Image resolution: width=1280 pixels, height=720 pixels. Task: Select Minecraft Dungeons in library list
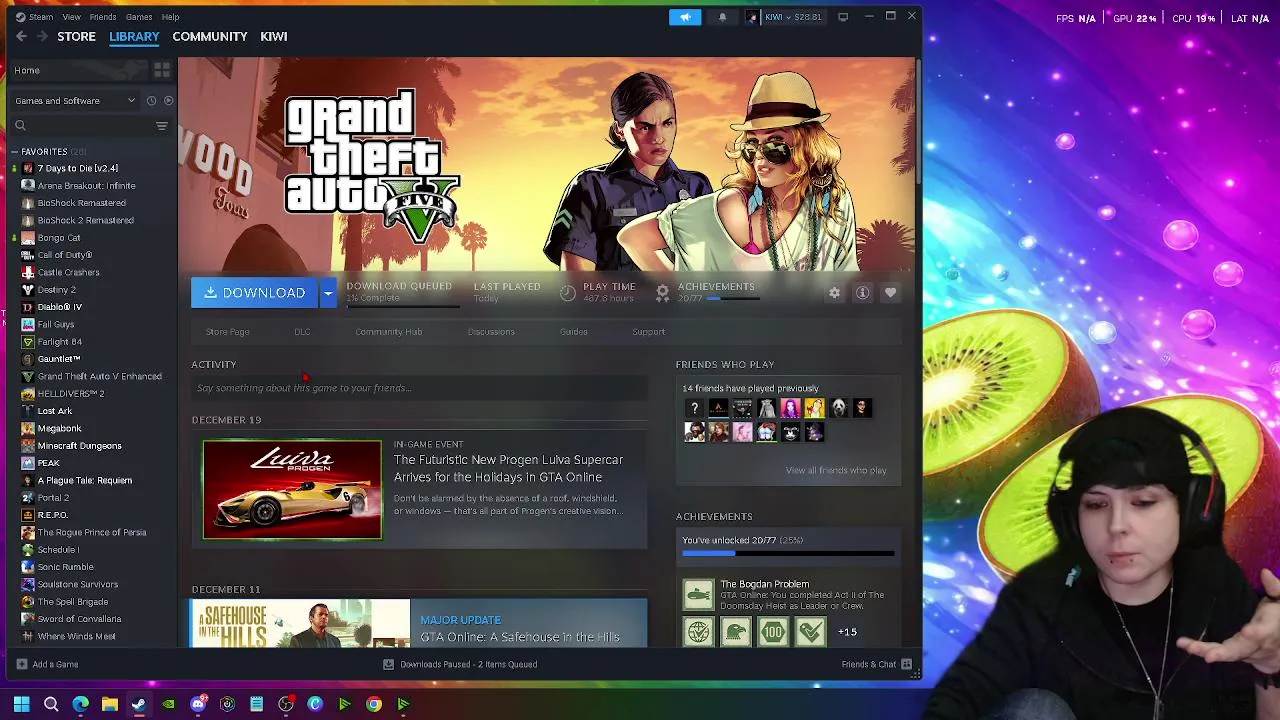(79, 445)
